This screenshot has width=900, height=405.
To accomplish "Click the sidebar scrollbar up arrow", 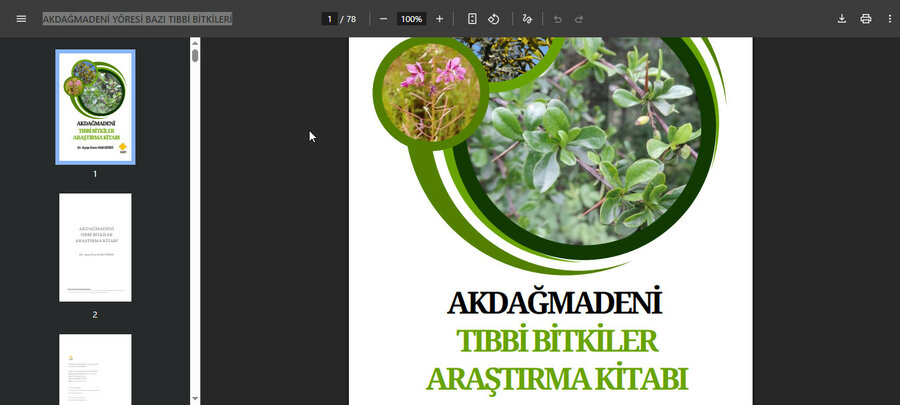I will tap(195, 42).
